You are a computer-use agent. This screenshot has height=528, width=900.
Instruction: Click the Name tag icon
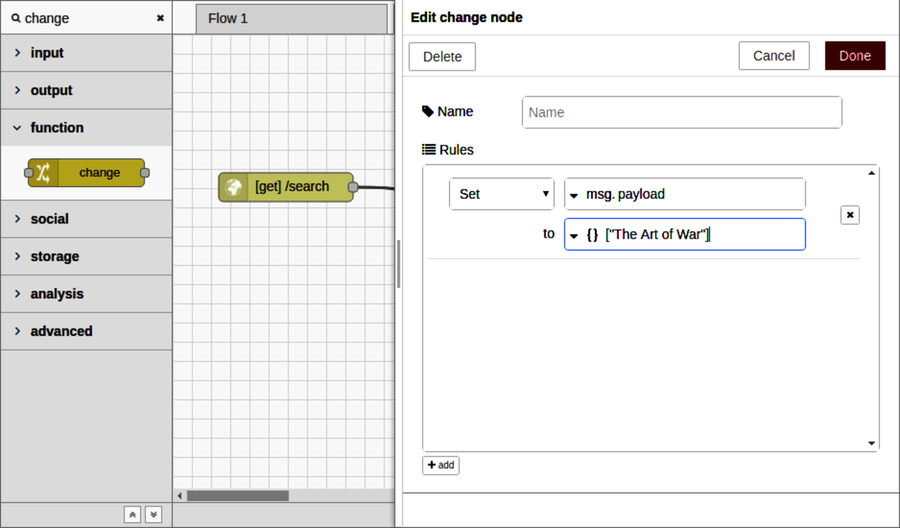(428, 111)
